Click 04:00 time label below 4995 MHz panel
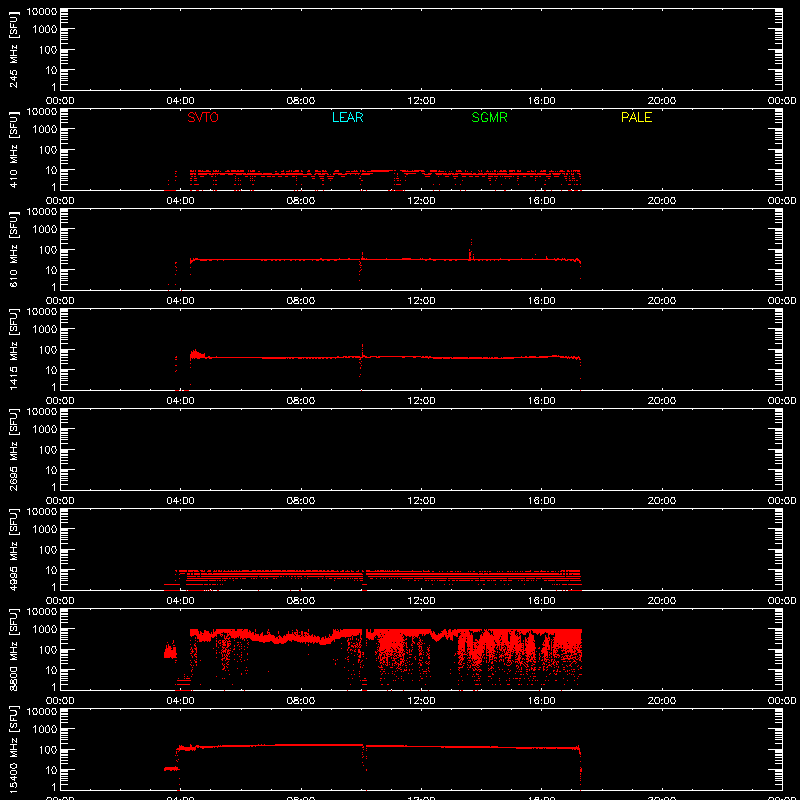Viewport: 800px width, 800px height. [180, 601]
